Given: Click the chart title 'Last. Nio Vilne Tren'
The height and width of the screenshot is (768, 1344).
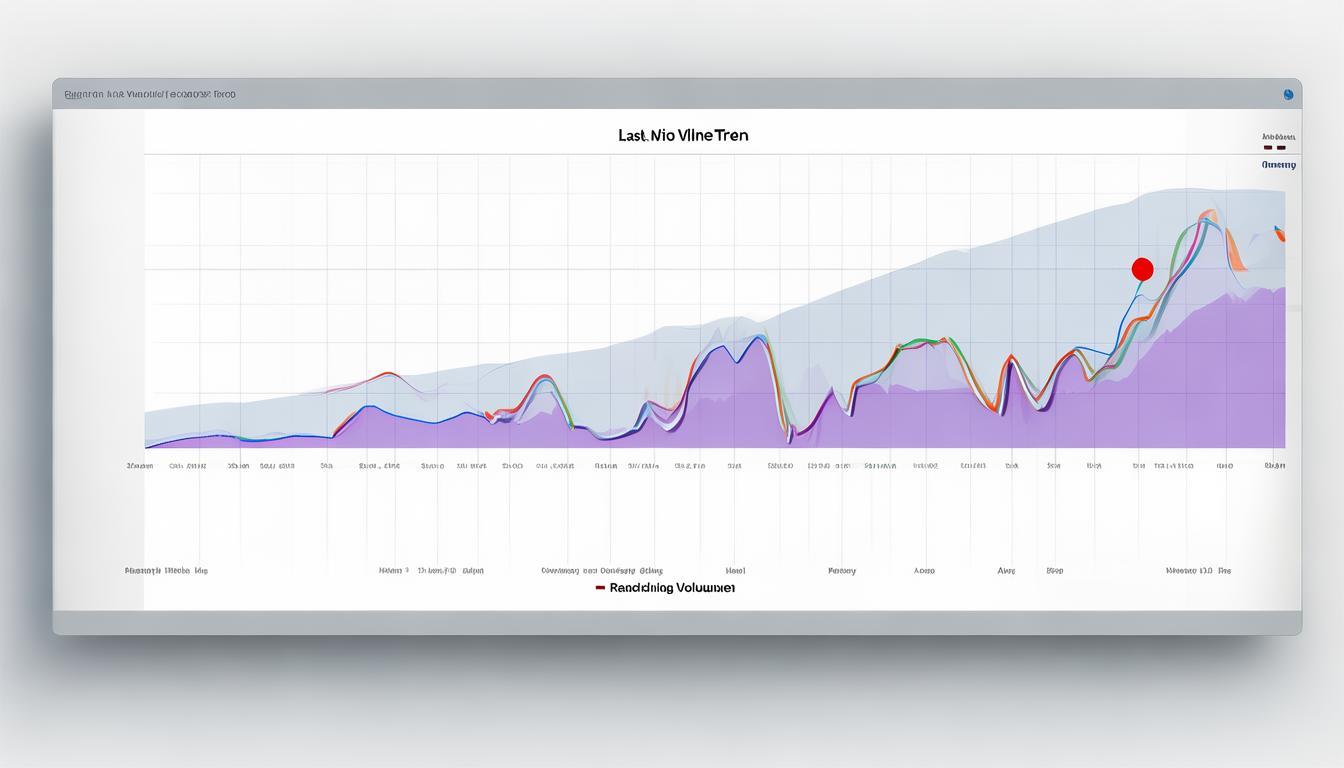Looking at the screenshot, I should tap(683, 135).
